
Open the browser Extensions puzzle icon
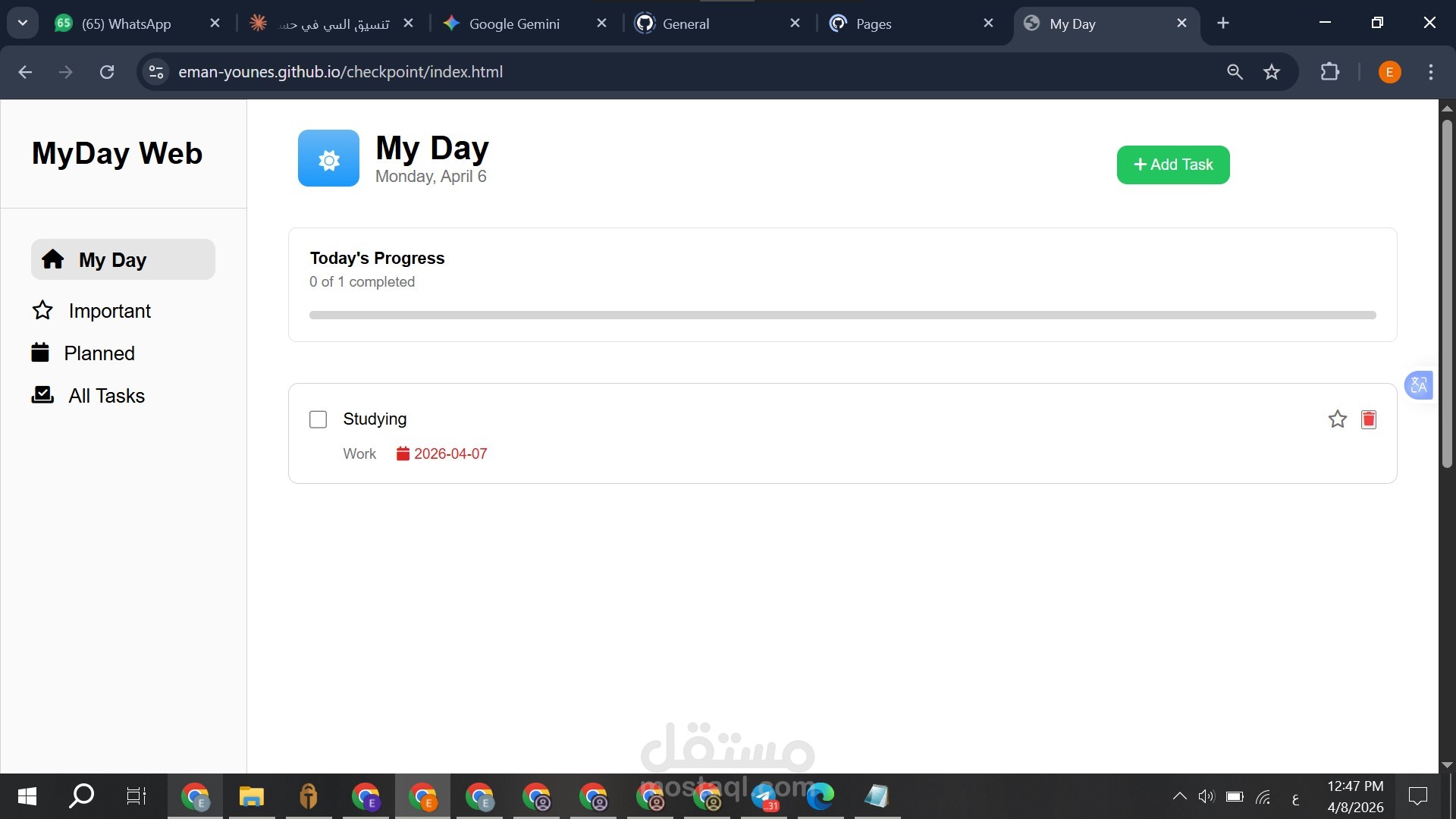pos(1329,72)
